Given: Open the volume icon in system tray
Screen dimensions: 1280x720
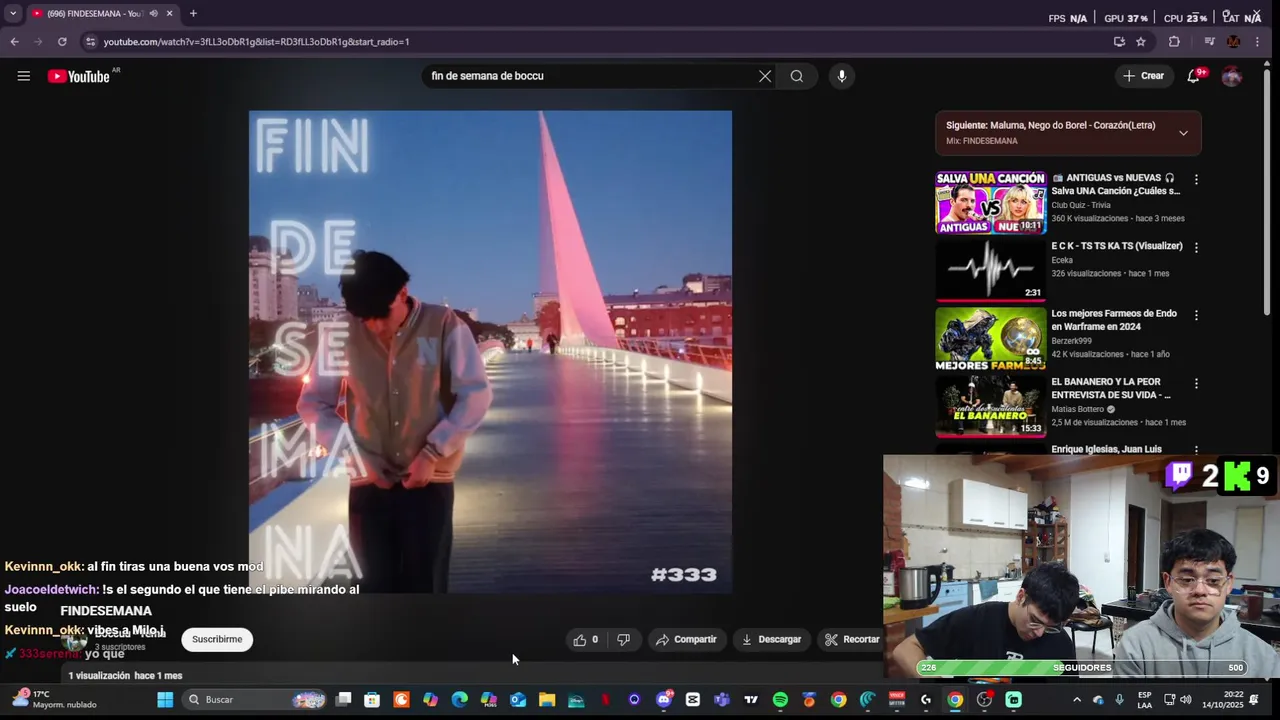Looking at the screenshot, I should click(x=1186, y=700).
